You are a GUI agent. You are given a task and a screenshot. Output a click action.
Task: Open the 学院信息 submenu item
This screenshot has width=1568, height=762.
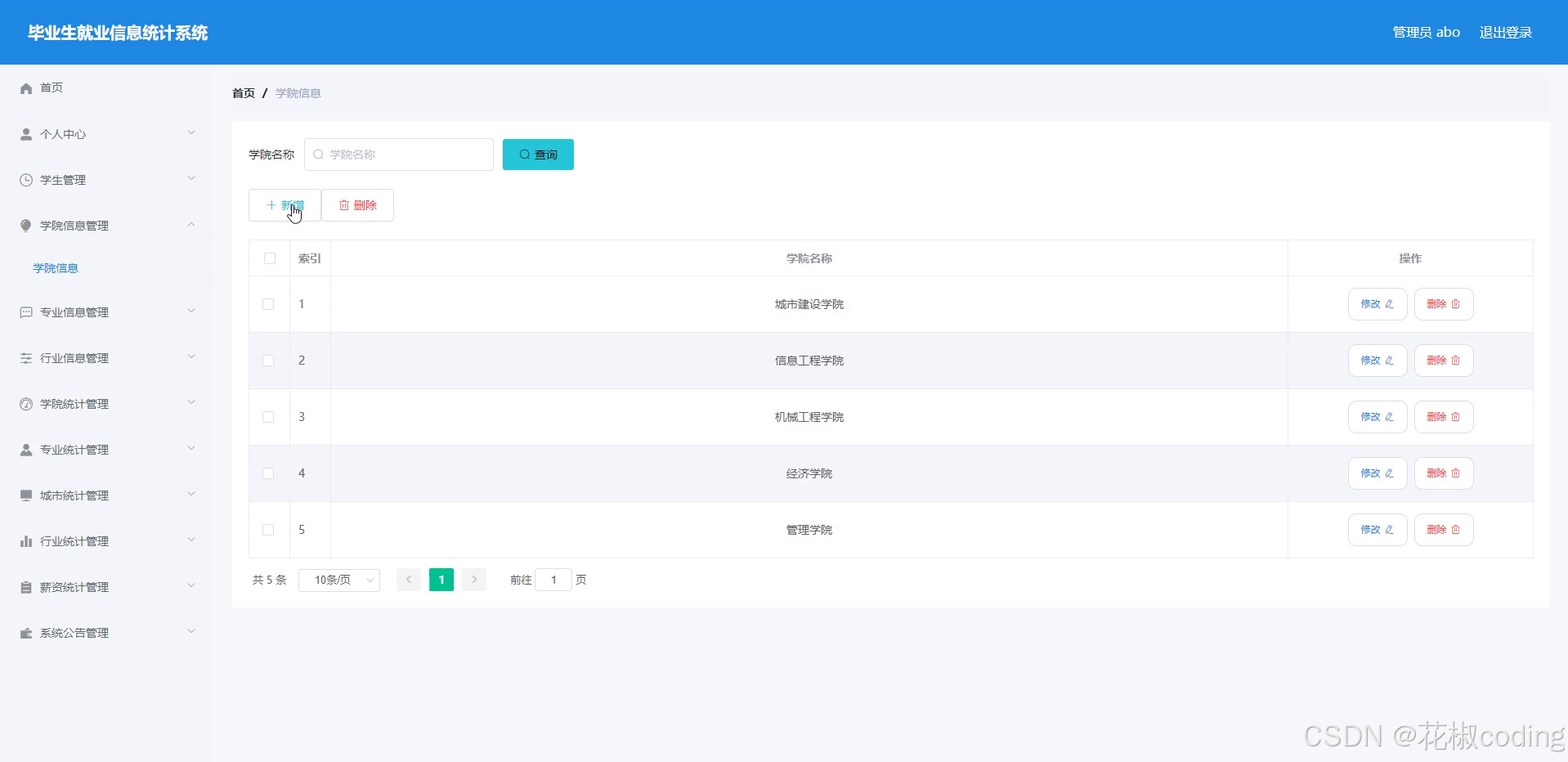56,268
